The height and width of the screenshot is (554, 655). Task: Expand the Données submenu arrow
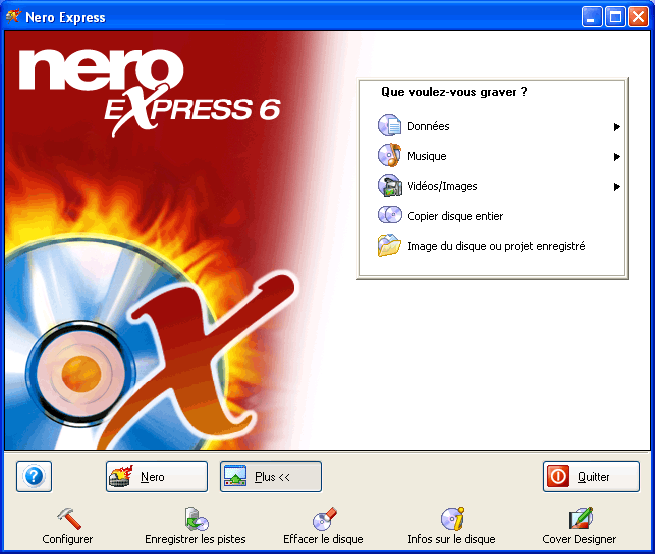617,127
